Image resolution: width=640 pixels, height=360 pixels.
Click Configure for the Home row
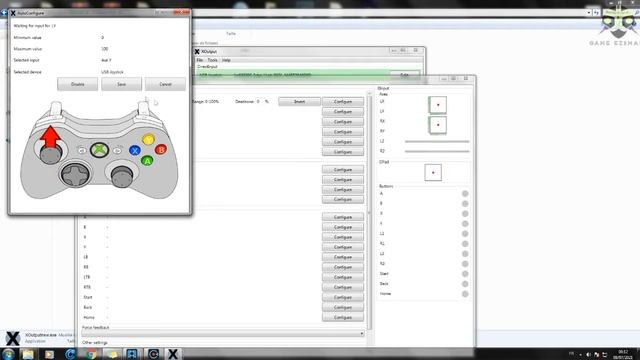[343, 317]
